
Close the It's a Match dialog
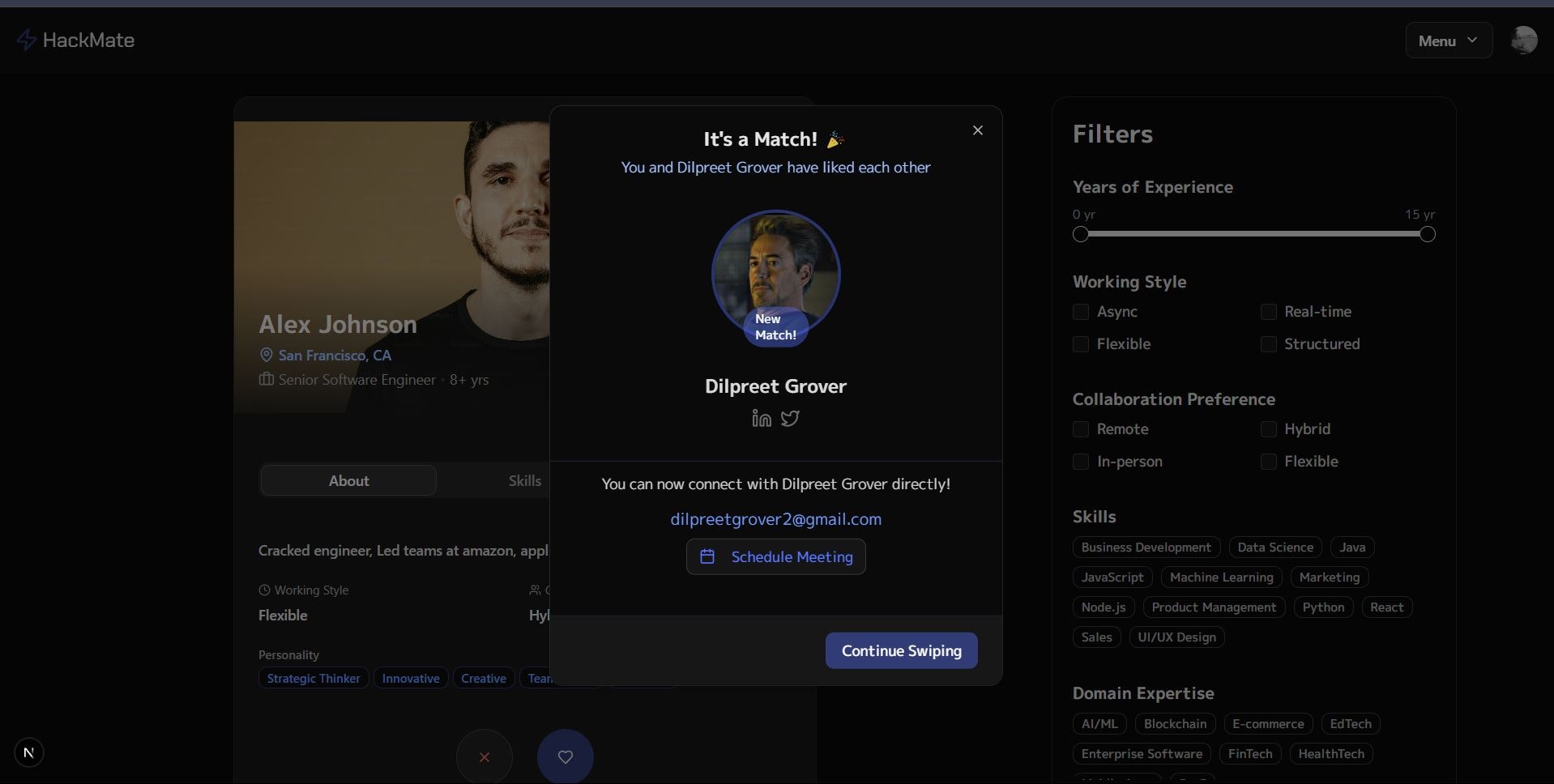(x=977, y=130)
